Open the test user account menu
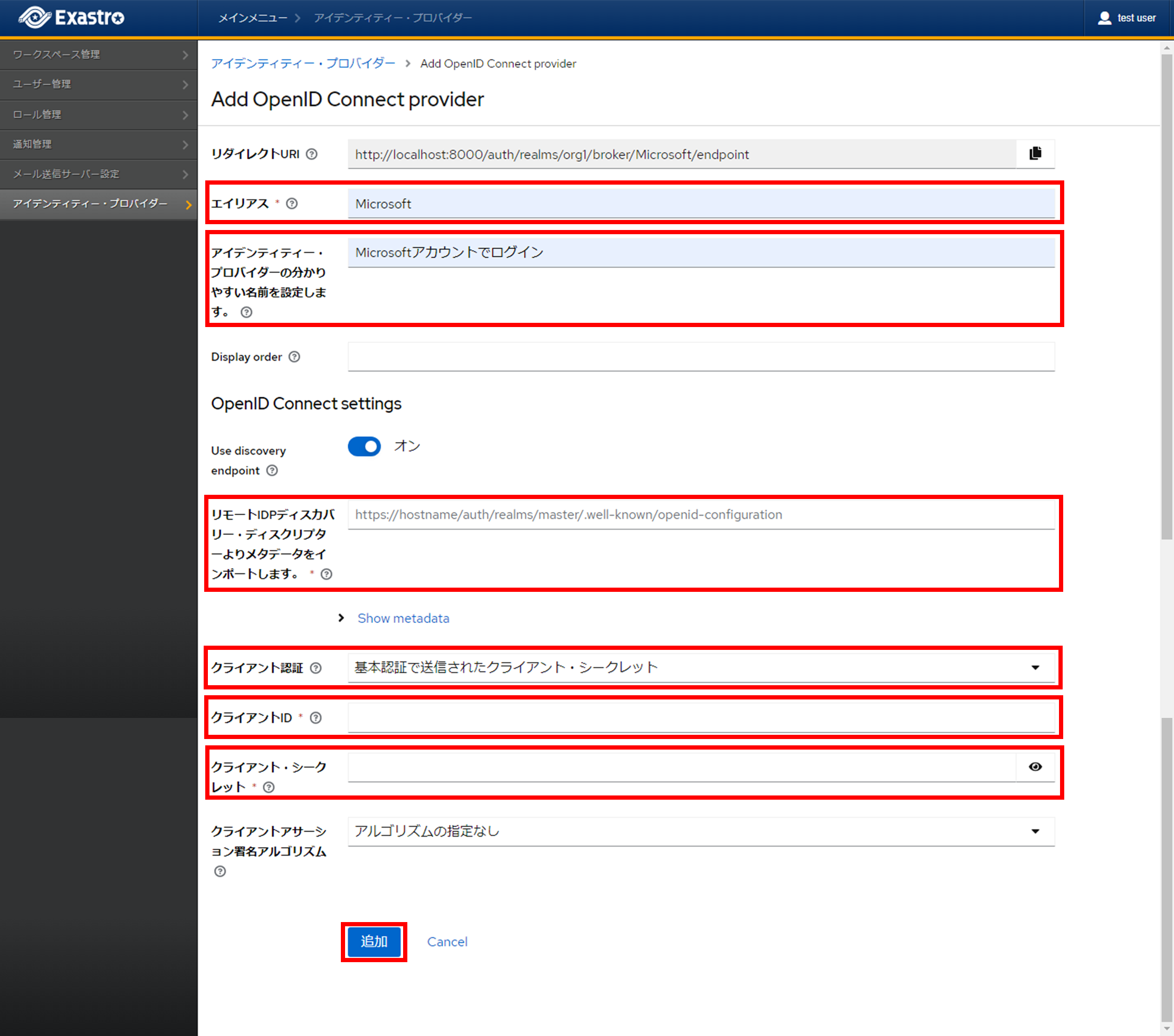 [x=1127, y=18]
